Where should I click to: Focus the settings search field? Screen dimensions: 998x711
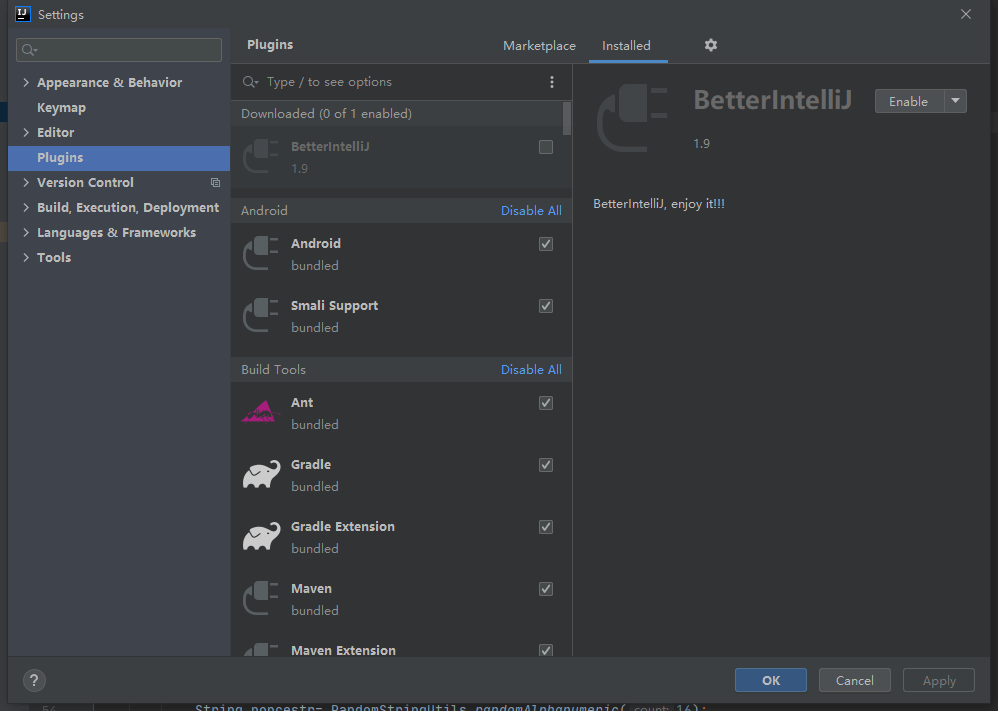pos(120,50)
